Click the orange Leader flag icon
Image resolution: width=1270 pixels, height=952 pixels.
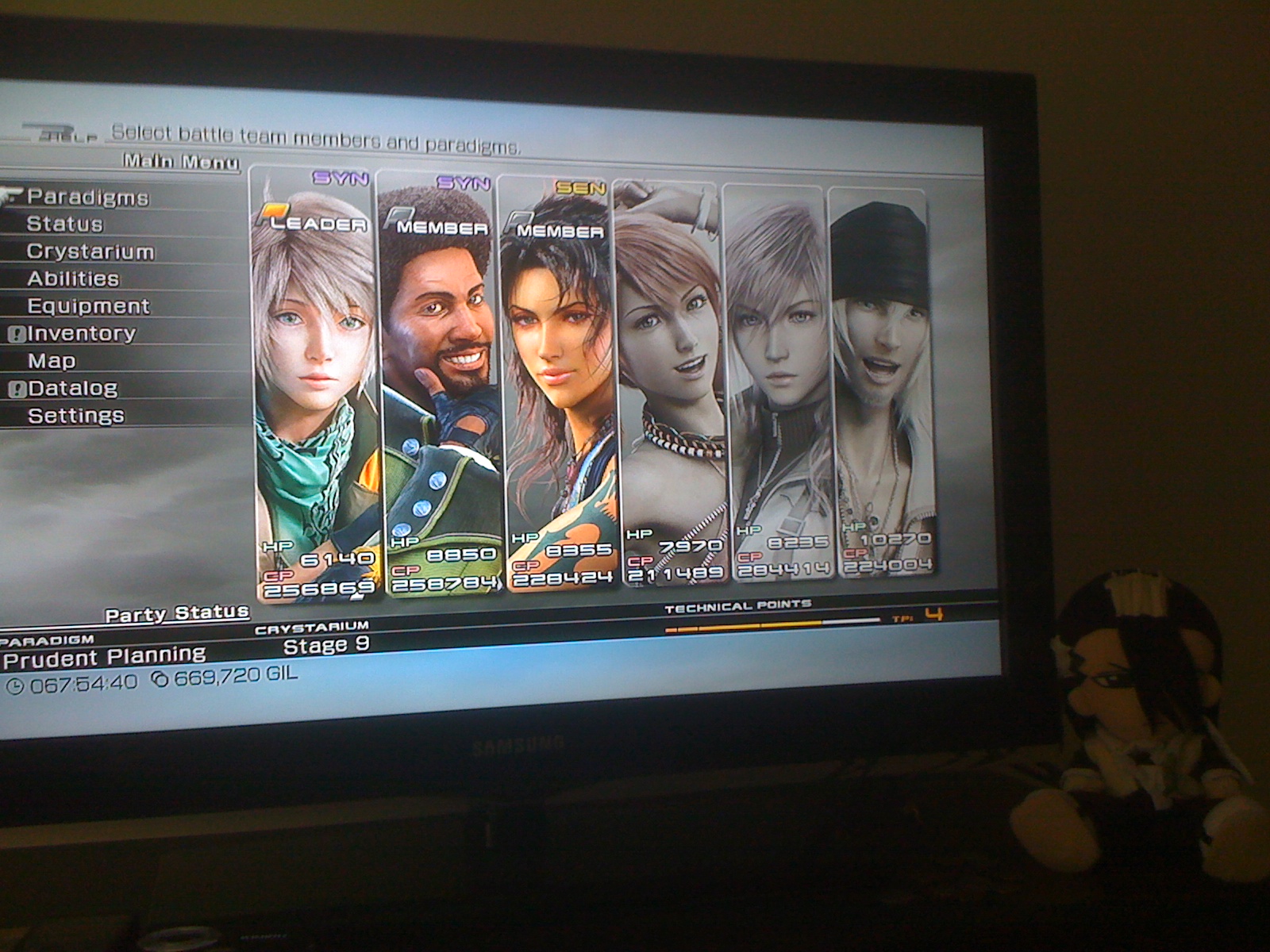coord(272,214)
